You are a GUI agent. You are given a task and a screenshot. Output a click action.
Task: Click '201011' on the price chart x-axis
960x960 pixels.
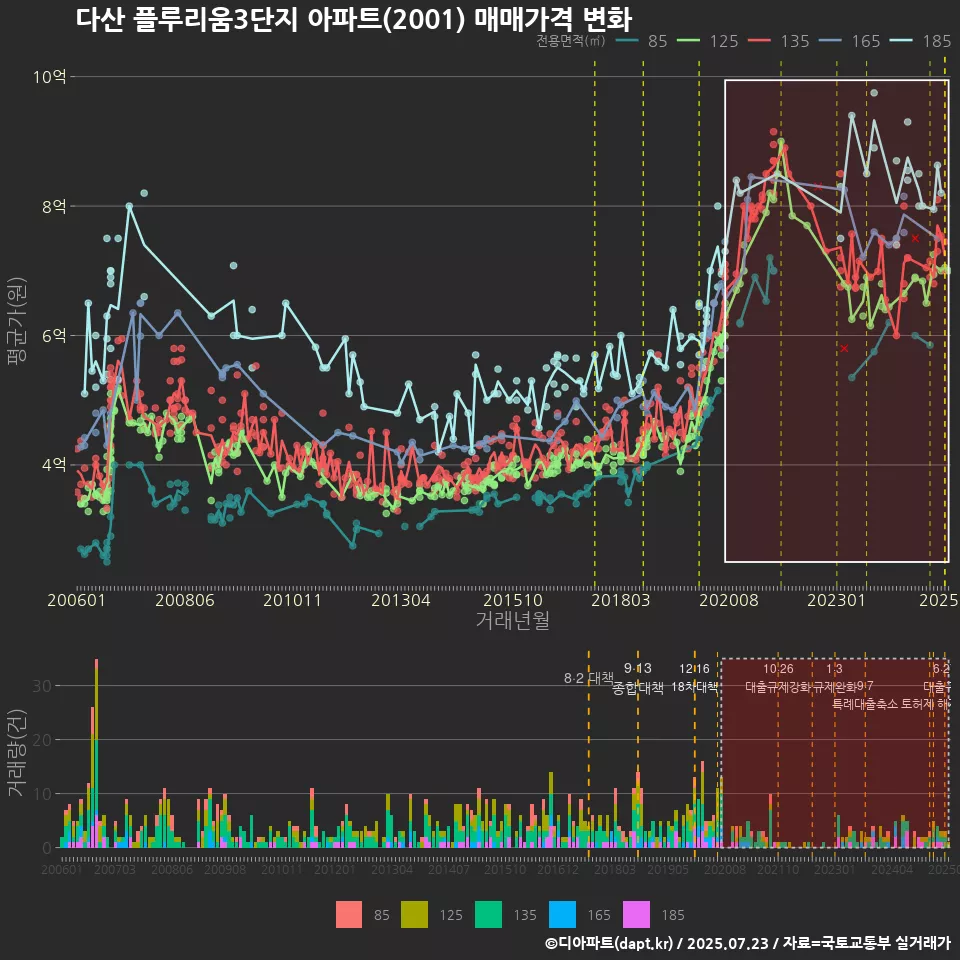(293, 600)
